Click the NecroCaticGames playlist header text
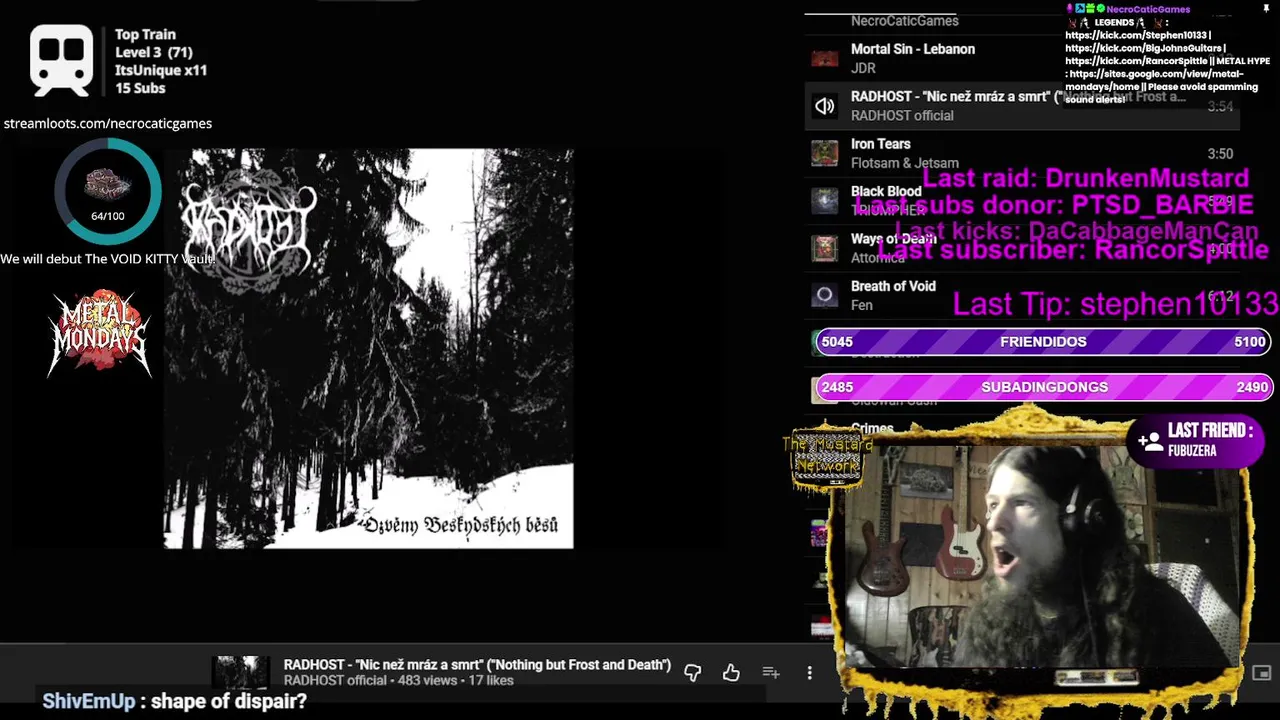 [904, 21]
